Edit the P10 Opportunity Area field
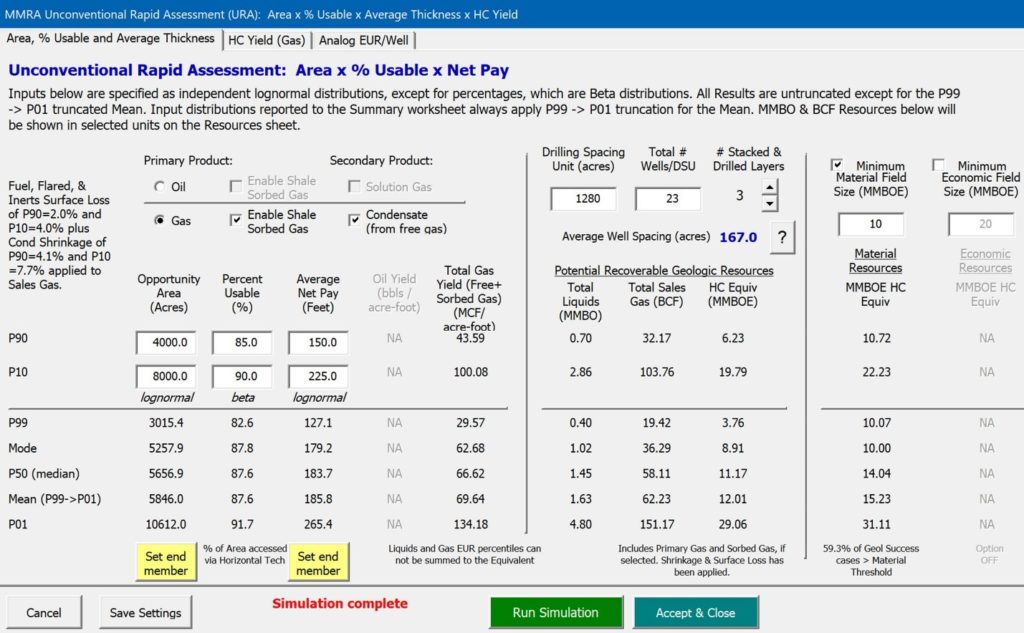1024x633 pixels. pos(166,376)
